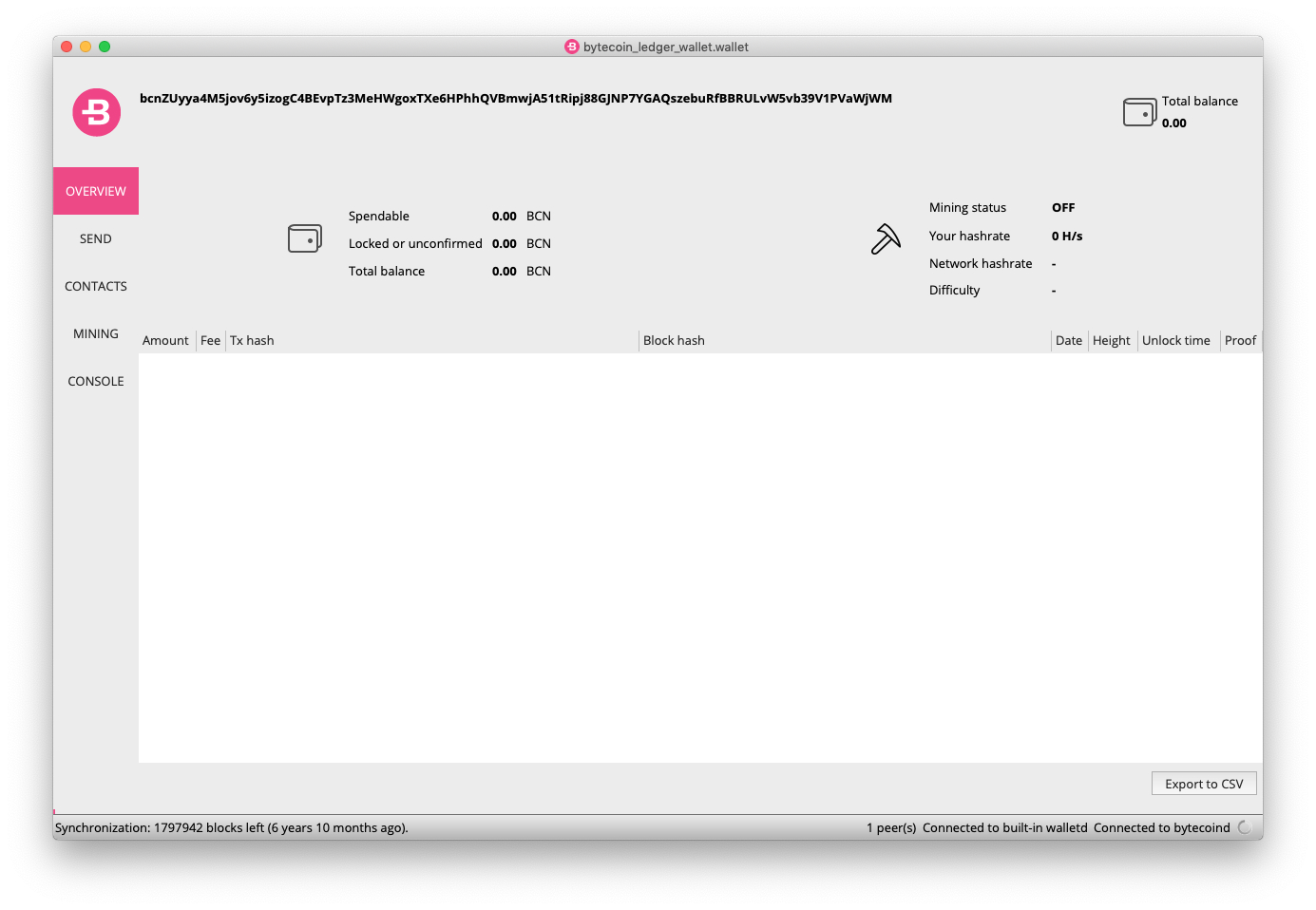
Task: Click the bytecoin_ledger_wallet.wallet window title
Action: [x=666, y=47]
